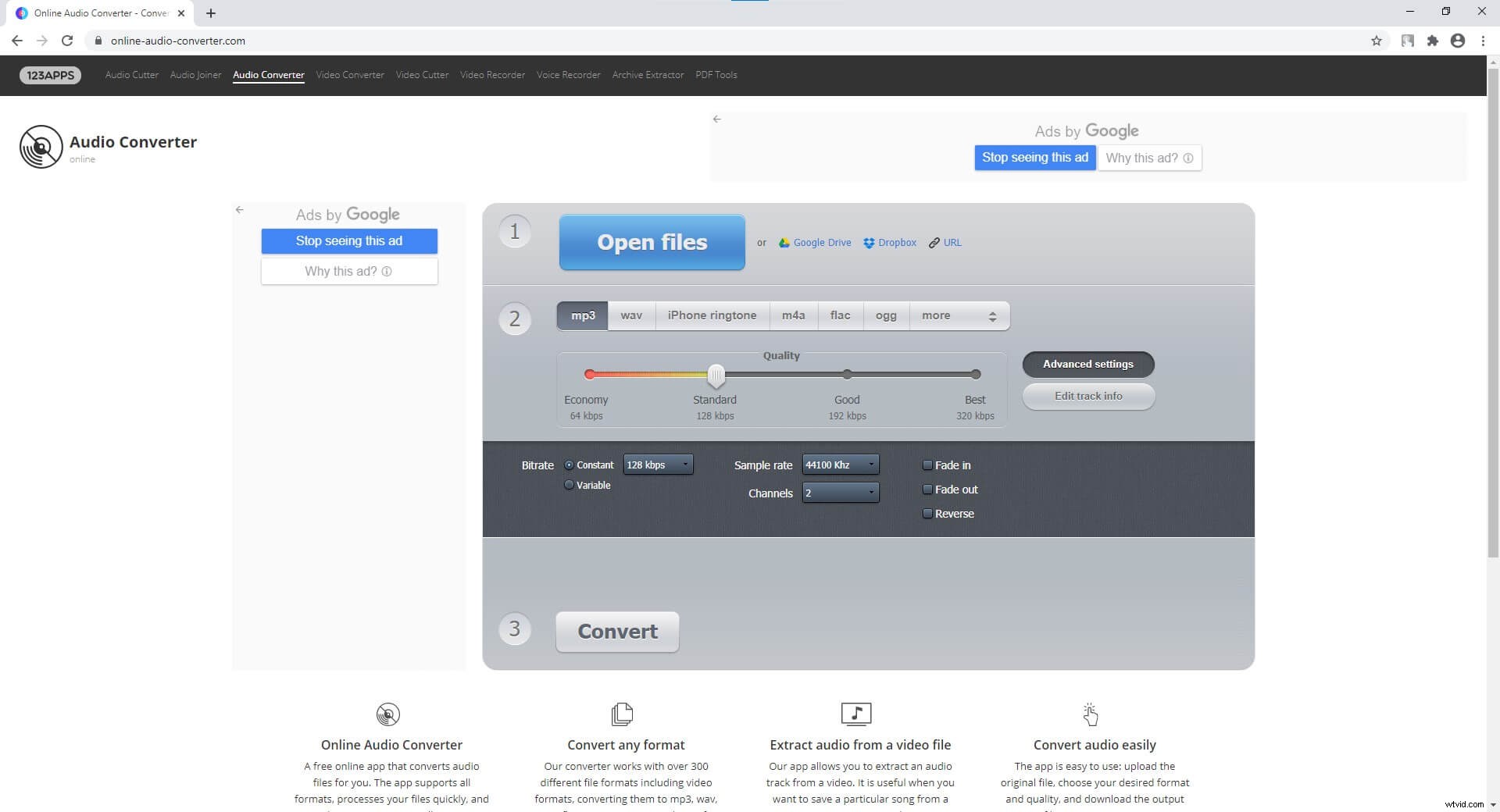The width and height of the screenshot is (1500, 812).
Task: Click the Convert any format documents icon
Action: pos(622,714)
